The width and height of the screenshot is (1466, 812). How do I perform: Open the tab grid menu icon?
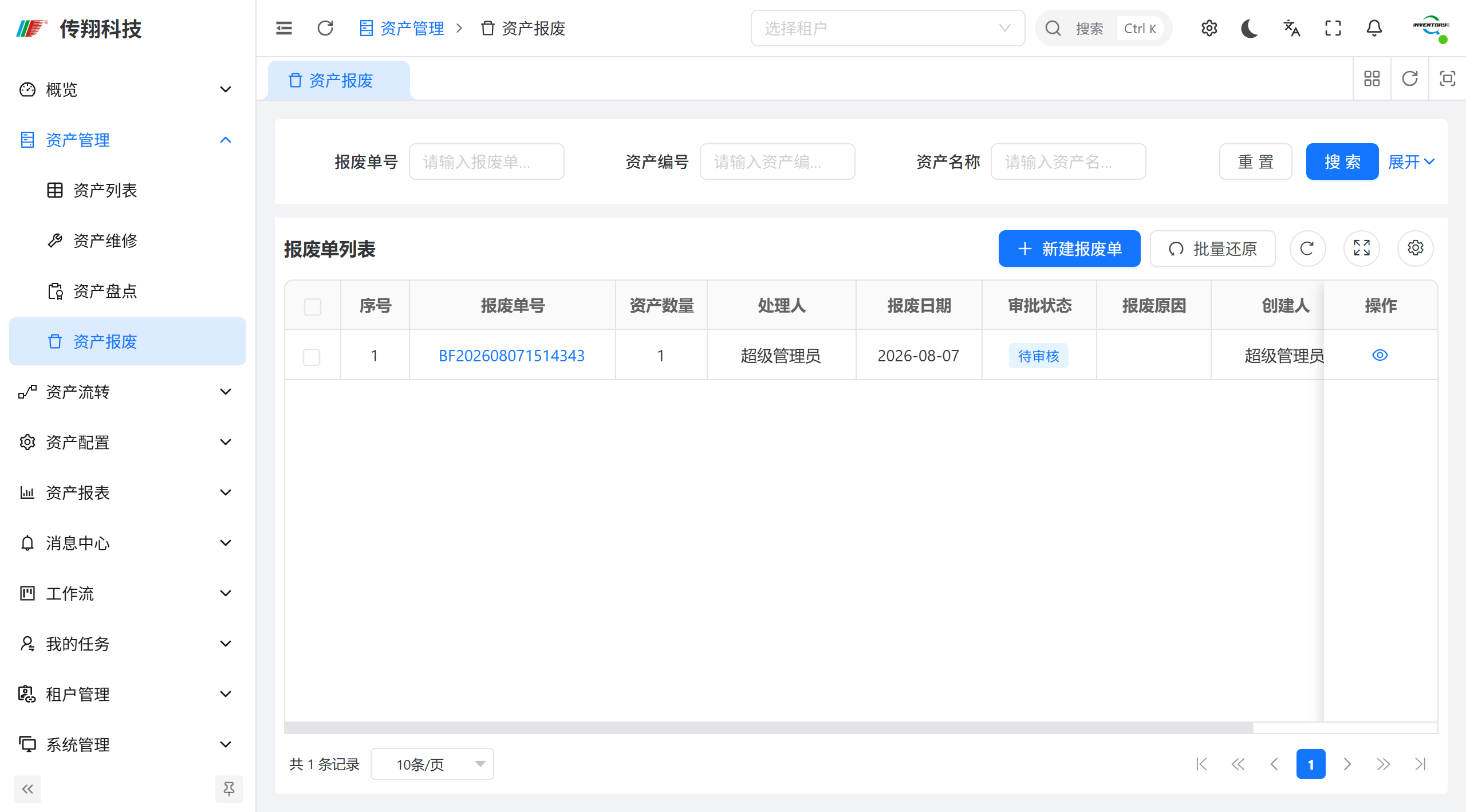[x=1372, y=78]
